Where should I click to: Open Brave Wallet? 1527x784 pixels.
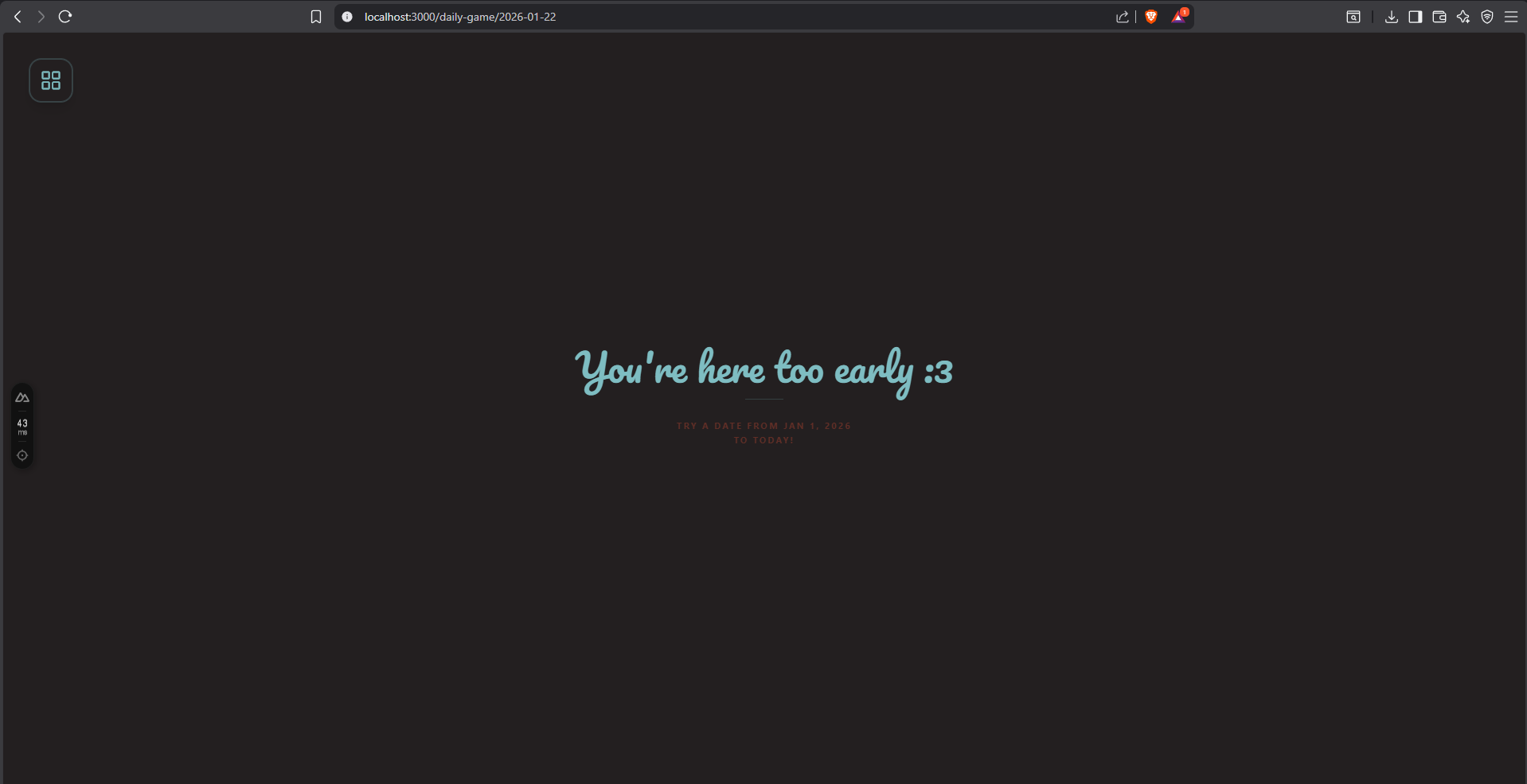1439,17
